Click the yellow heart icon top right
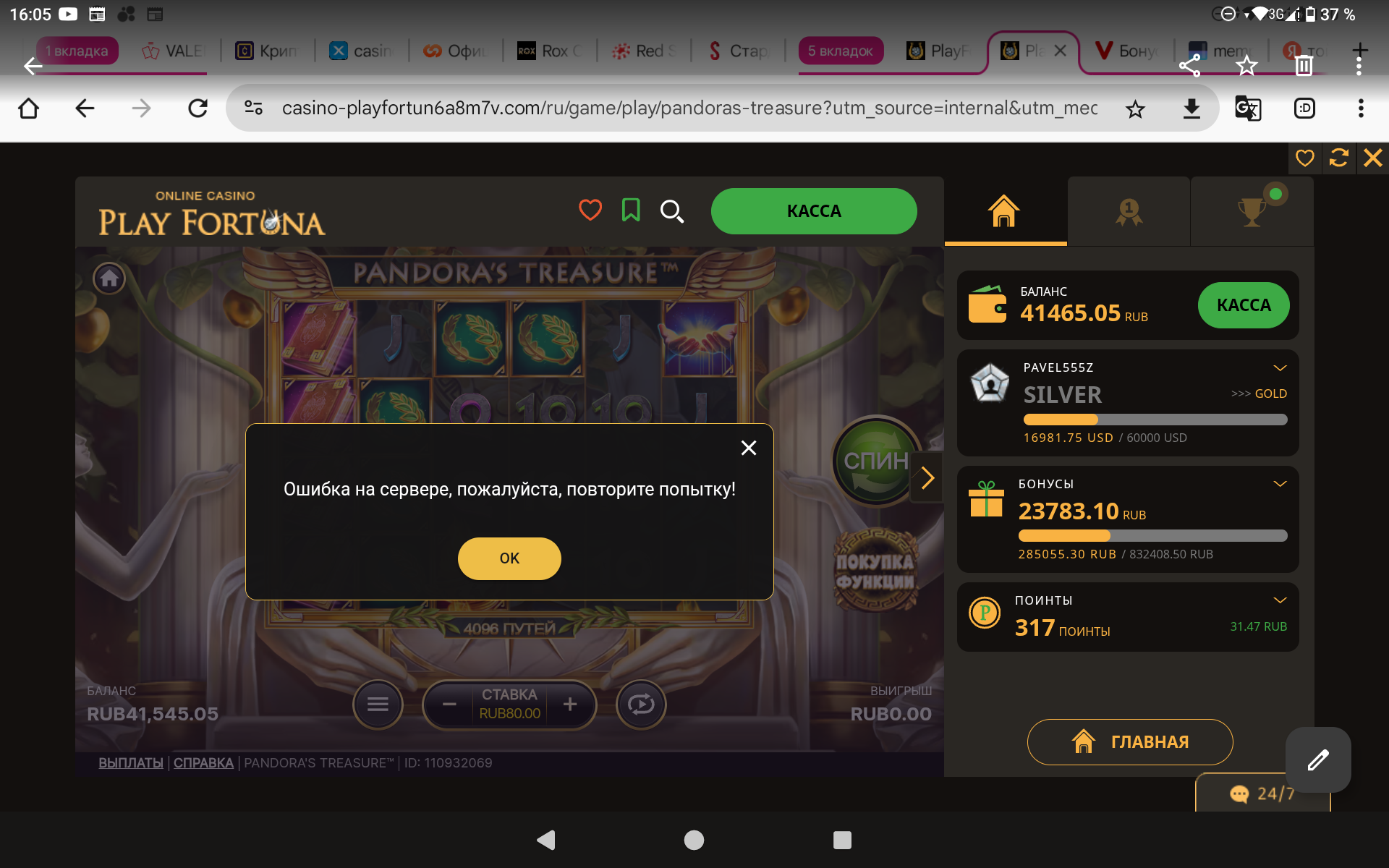Image resolution: width=1389 pixels, height=868 pixels. pyautogui.click(x=1304, y=158)
